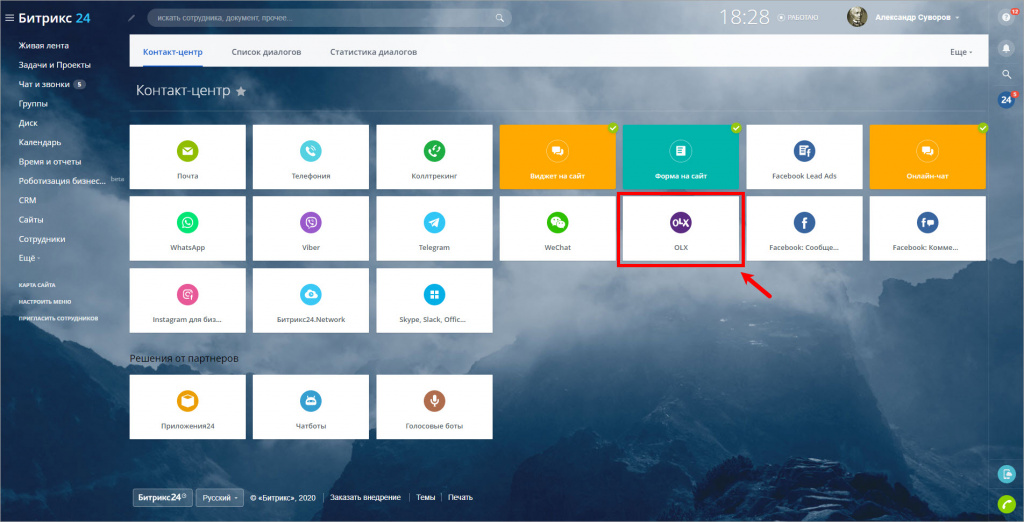Open Живая лента in left menu
Viewport: 1024px width, 522px height.
(44, 46)
